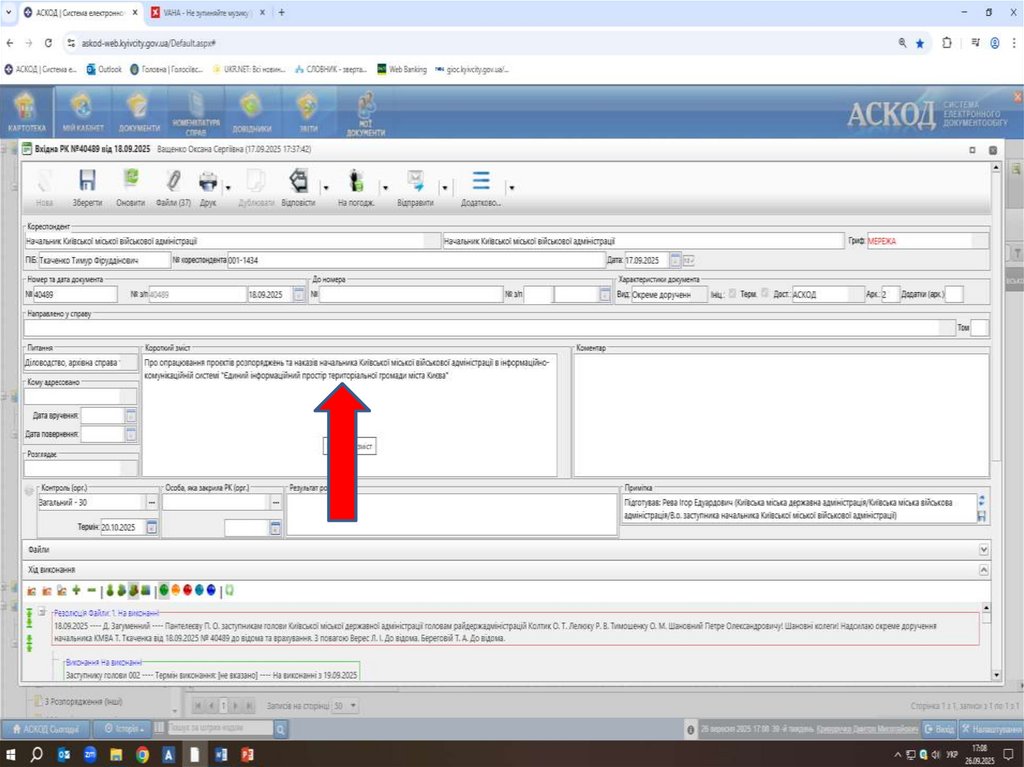The width and height of the screenshot is (1024, 767).
Task: Open calendar next to 18.09.2025 document date
Action: [x=298, y=295]
